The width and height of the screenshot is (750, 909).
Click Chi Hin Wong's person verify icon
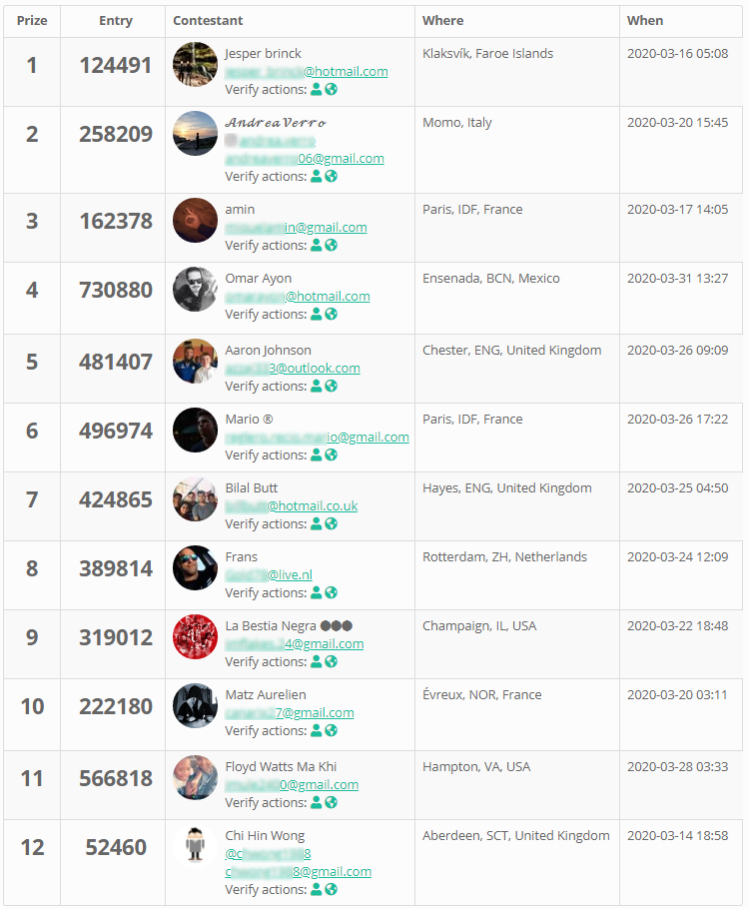click(x=316, y=889)
